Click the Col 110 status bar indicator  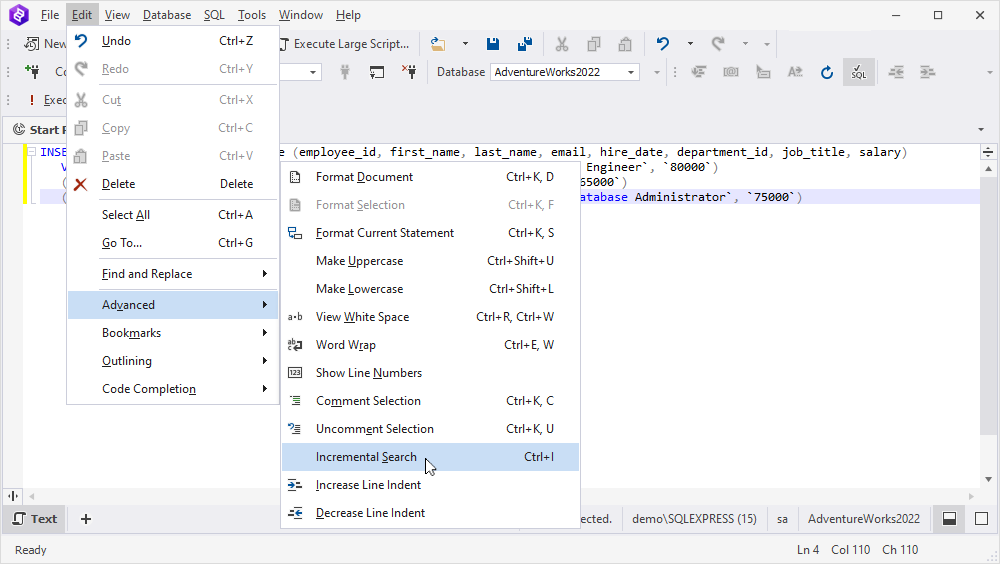tap(850, 549)
